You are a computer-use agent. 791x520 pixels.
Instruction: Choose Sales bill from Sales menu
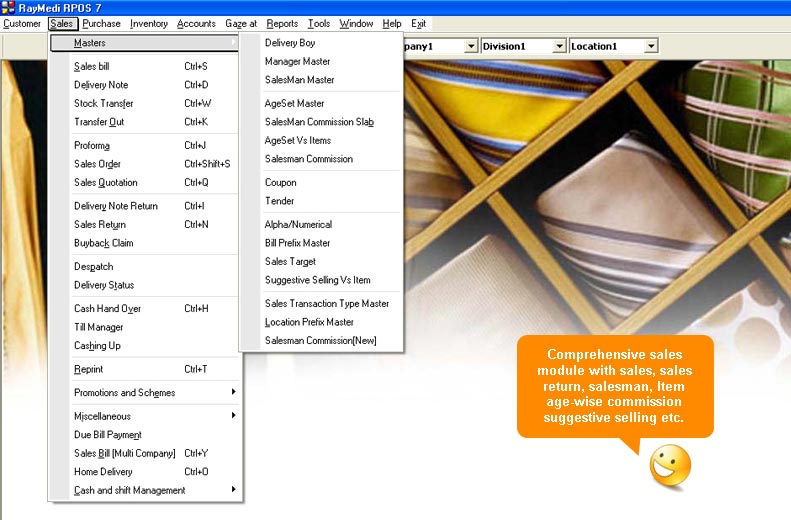click(145, 66)
